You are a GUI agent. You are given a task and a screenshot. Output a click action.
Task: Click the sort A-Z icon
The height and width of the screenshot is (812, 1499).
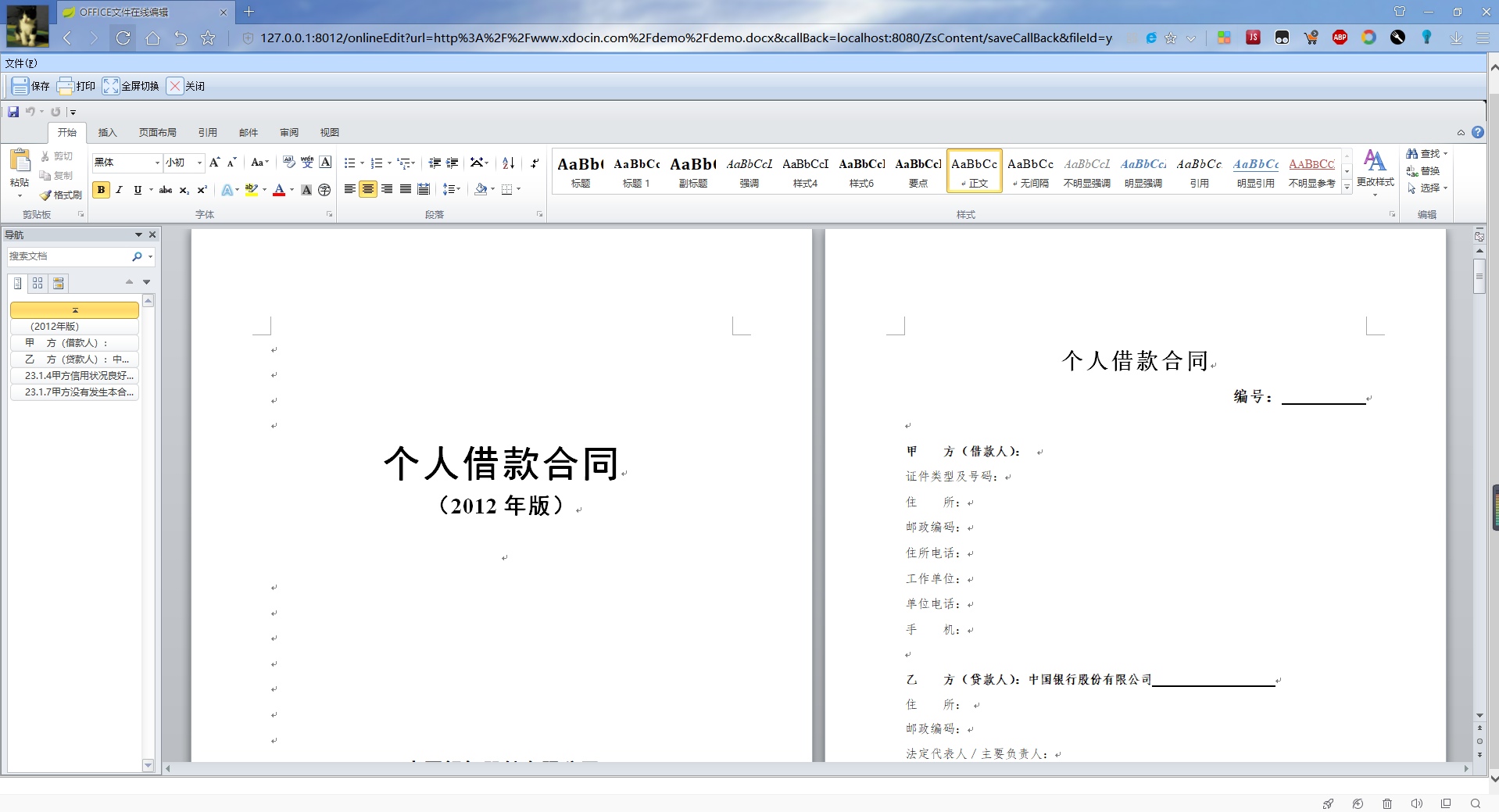click(508, 163)
